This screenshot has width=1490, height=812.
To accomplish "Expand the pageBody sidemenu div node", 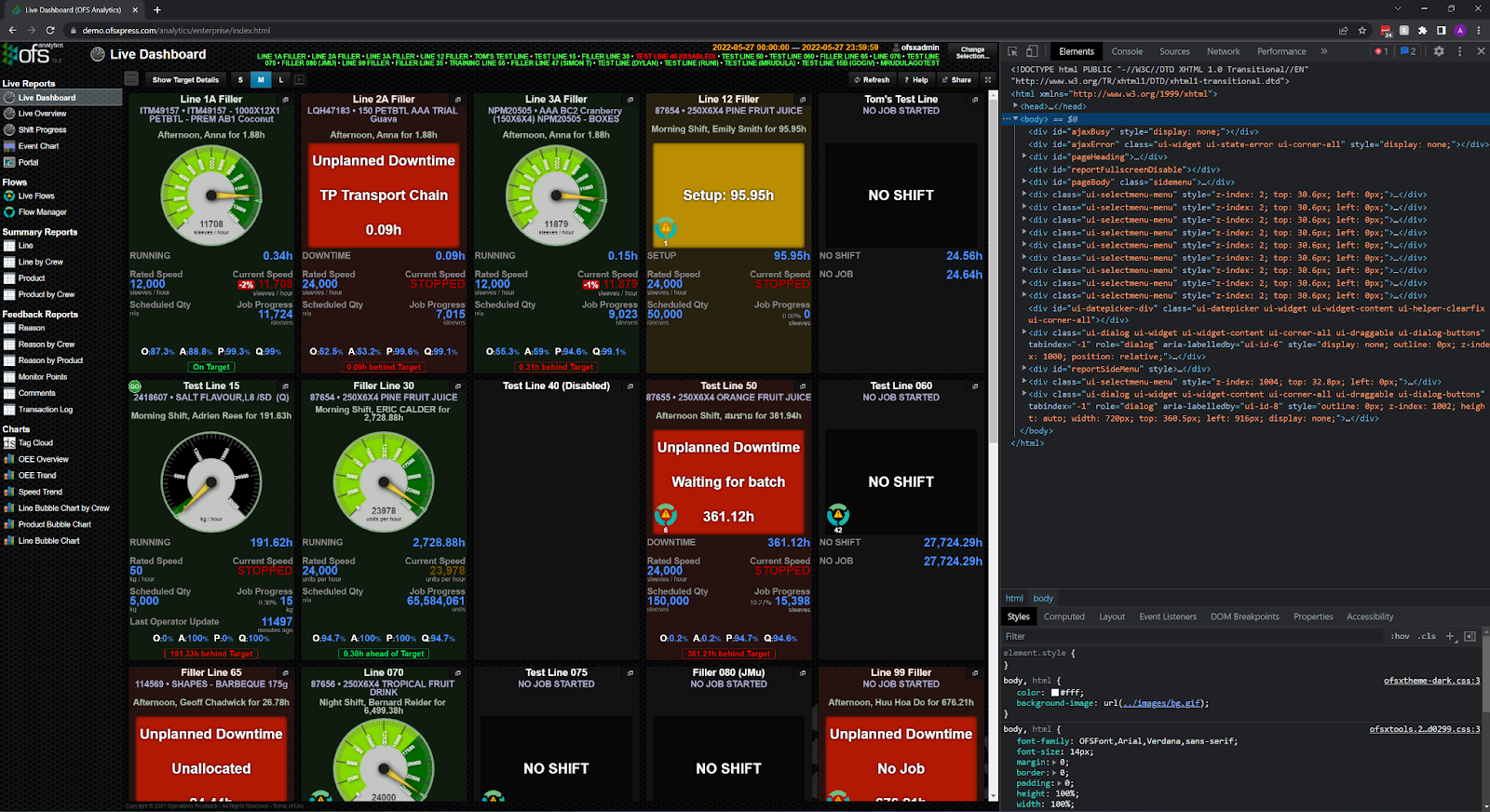I will tap(1024, 182).
